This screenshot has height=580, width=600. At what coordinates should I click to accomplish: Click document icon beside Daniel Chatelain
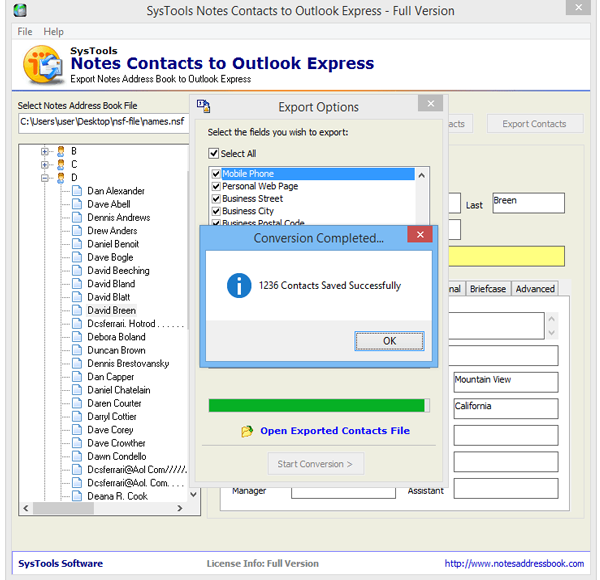[77, 390]
